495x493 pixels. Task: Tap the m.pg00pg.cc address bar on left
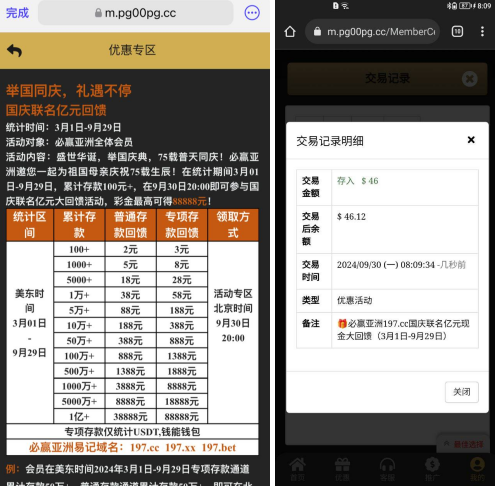(135, 13)
